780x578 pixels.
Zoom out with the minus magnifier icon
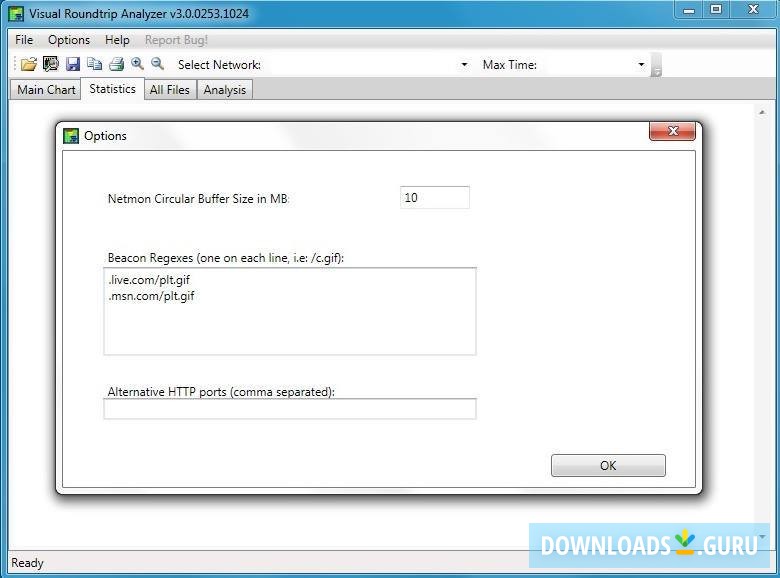(x=158, y=64)
